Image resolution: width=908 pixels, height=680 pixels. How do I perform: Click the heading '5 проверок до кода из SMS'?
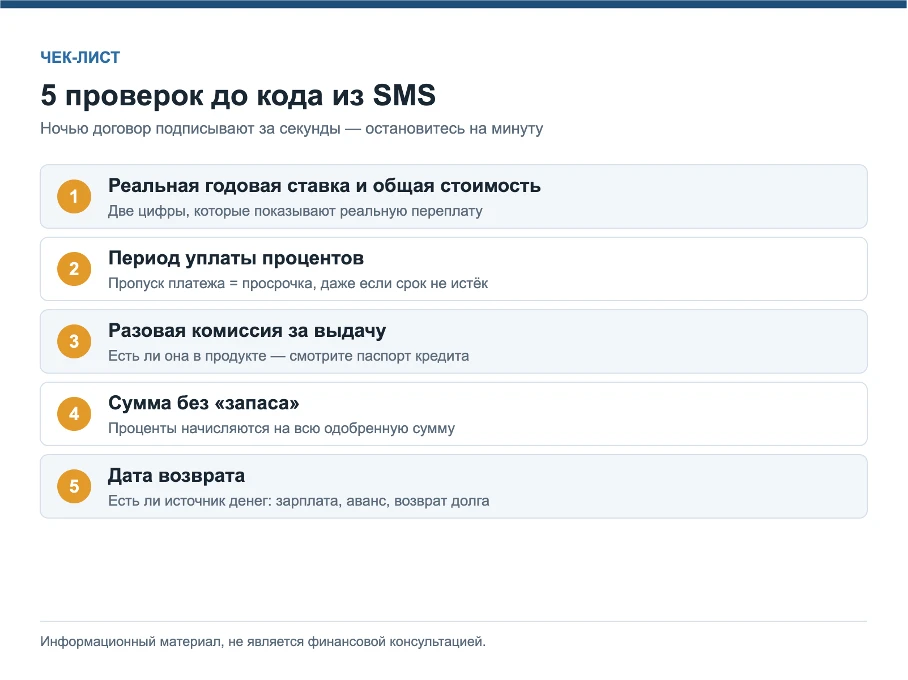(x=238, y=95)
